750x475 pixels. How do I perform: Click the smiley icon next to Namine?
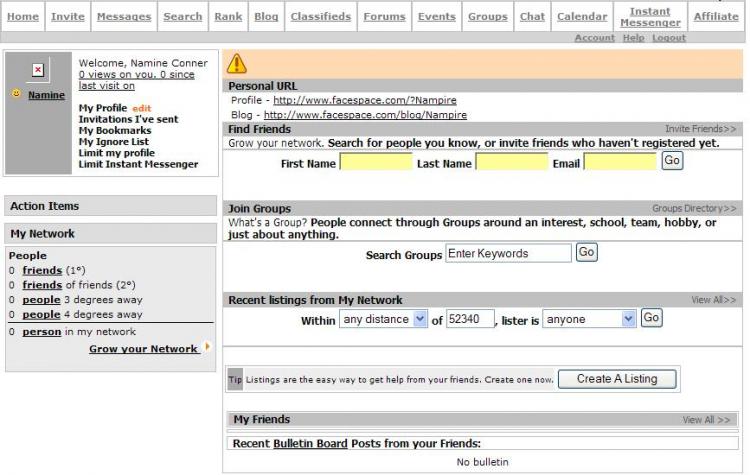[16, 94]
